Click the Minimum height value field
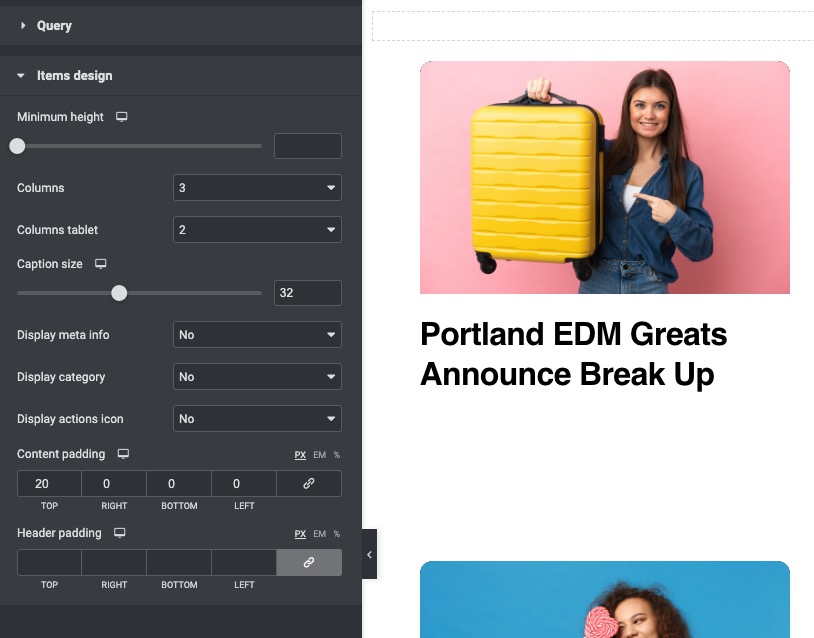Image resolution: width=814 pixels, height=638 pixels. (x=308, y=145)
